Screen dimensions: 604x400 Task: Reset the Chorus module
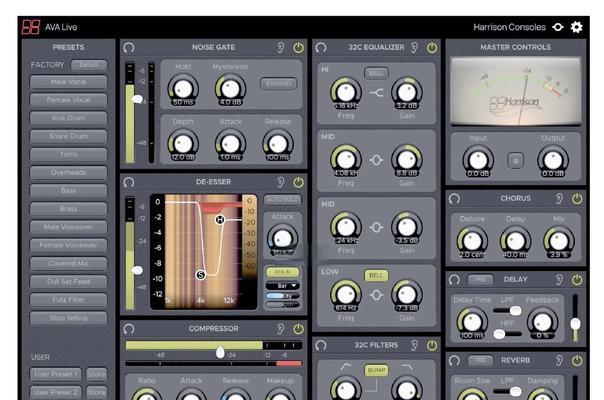pyautogui.click(x=455, y=199)
